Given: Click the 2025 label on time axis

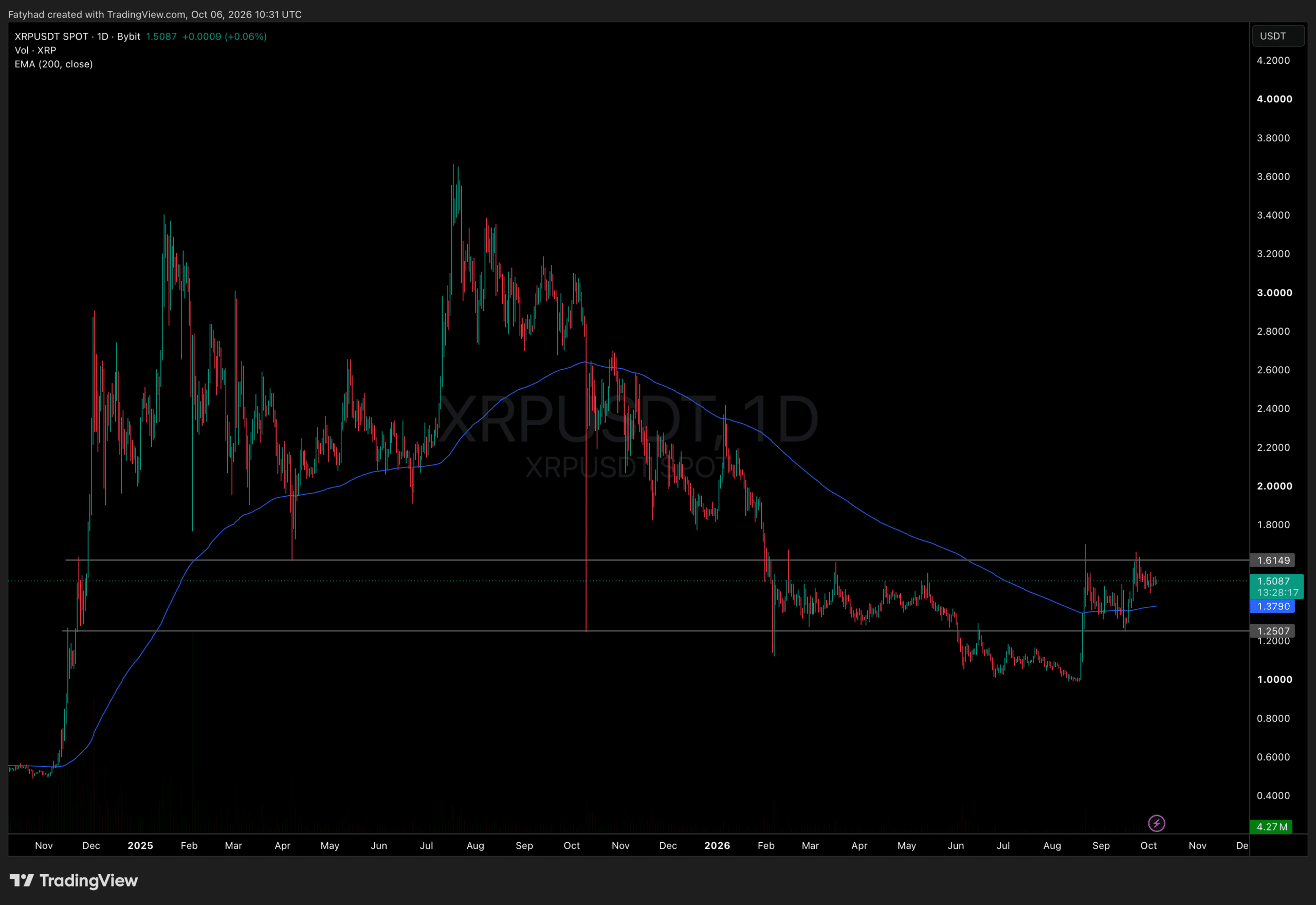Looking at the screenshot, I should pos(140,845).
